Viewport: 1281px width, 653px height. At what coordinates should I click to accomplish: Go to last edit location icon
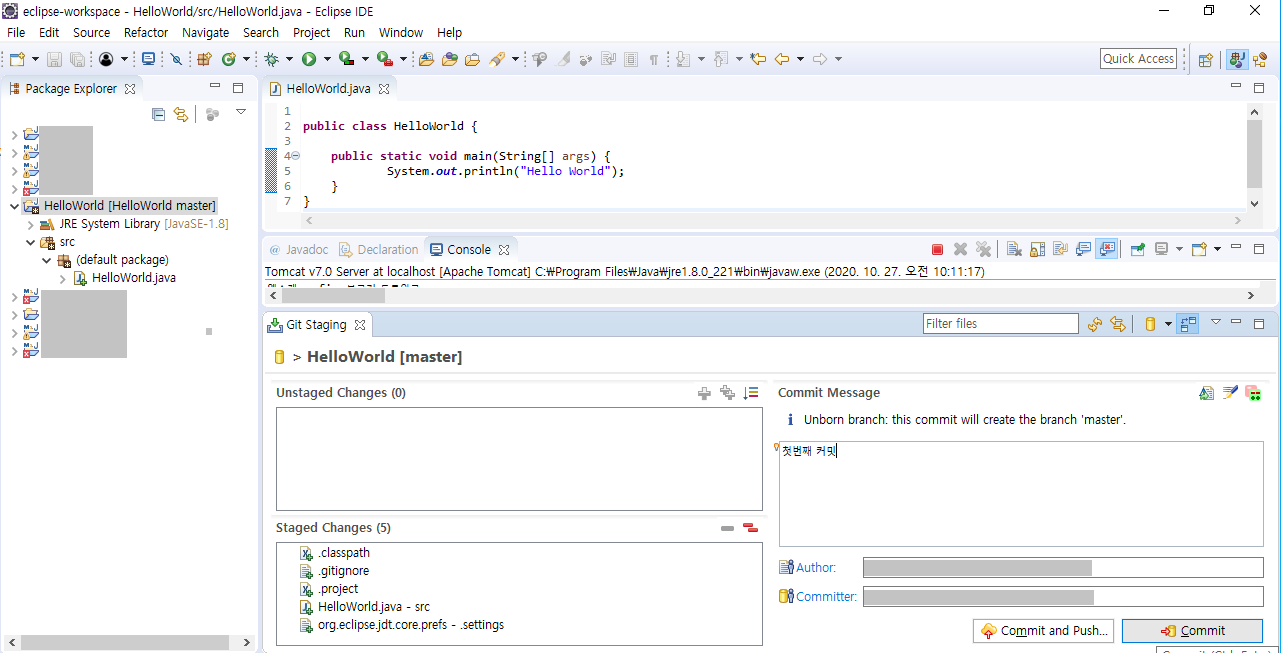(x=758, y=59)
